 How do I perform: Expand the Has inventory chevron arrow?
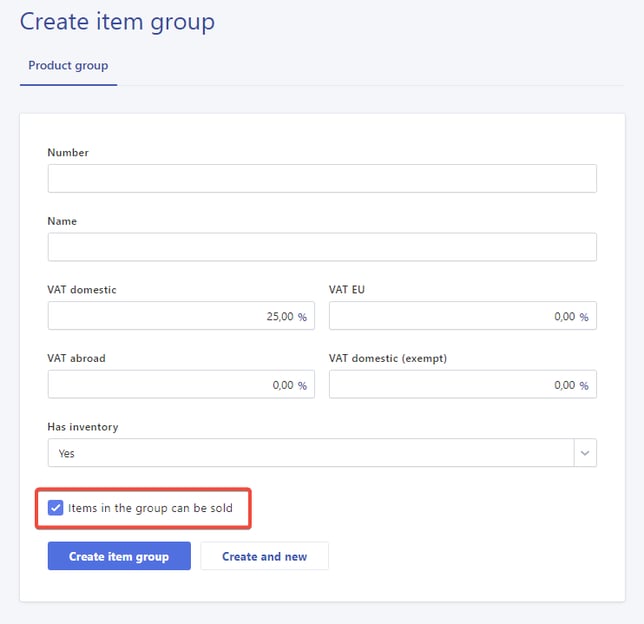click(x=584, y=453)
